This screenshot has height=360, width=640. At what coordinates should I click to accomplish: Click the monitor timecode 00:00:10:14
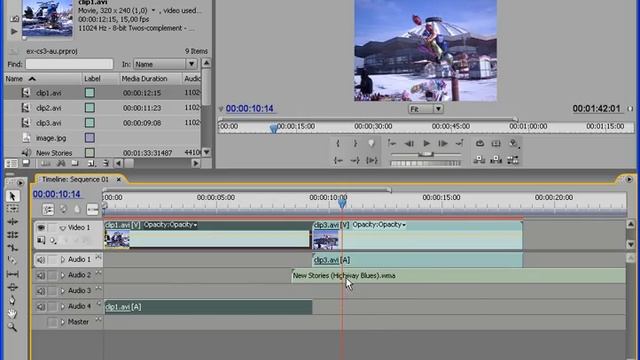click(x=249, y=109)
